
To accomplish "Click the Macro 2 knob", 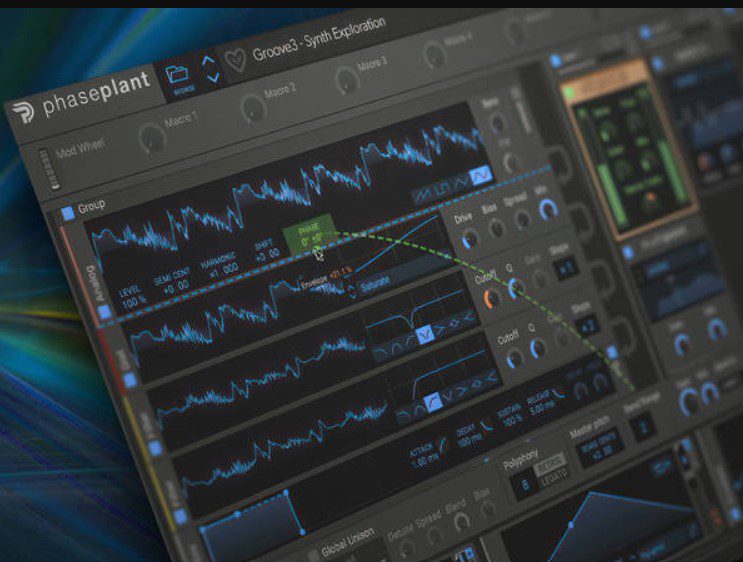I will pos(253,108).
